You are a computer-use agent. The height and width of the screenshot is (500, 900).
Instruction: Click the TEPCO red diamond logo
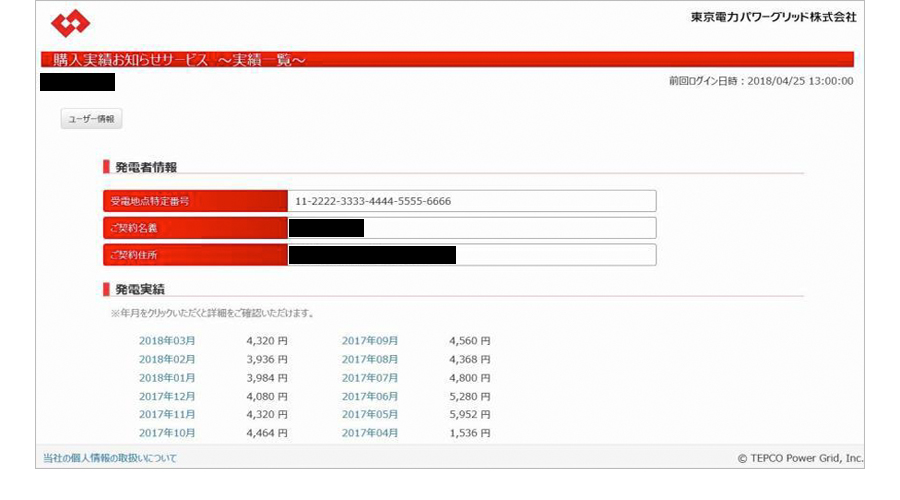71,23
